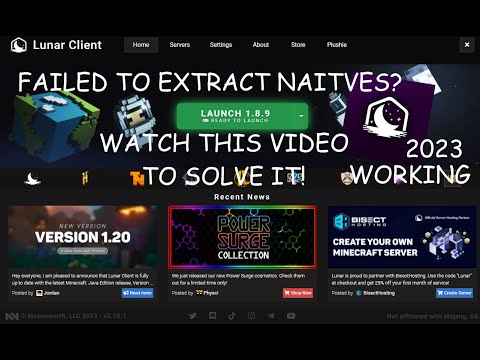Click the BisectHosting author avatar icon
The image size is (480, 360).
[359, 293]
